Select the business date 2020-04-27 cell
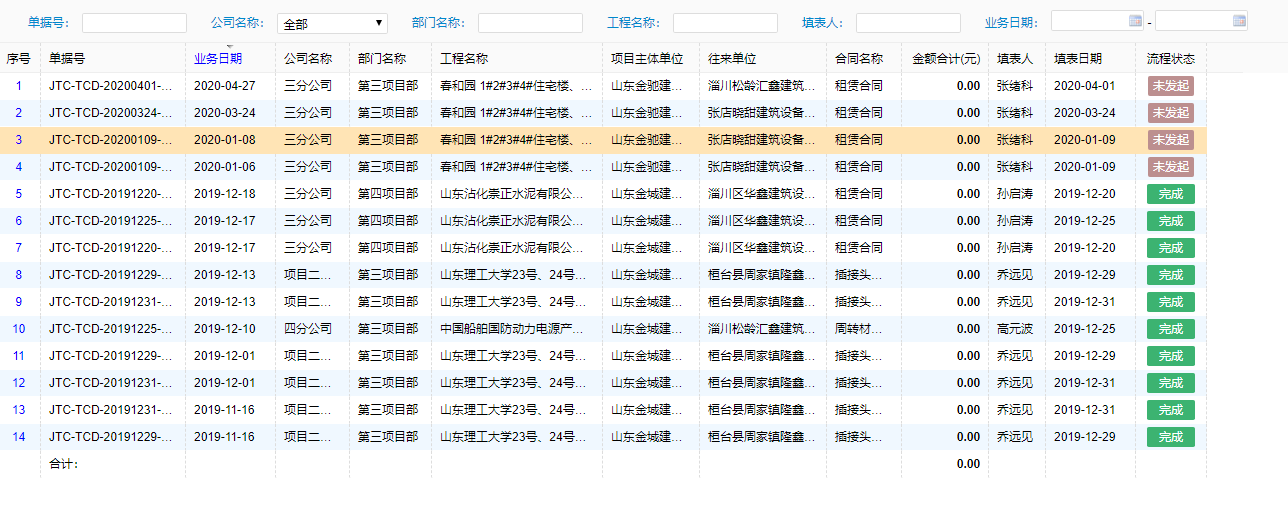This screenshot has height=532, width=1288. click(225, 86)
